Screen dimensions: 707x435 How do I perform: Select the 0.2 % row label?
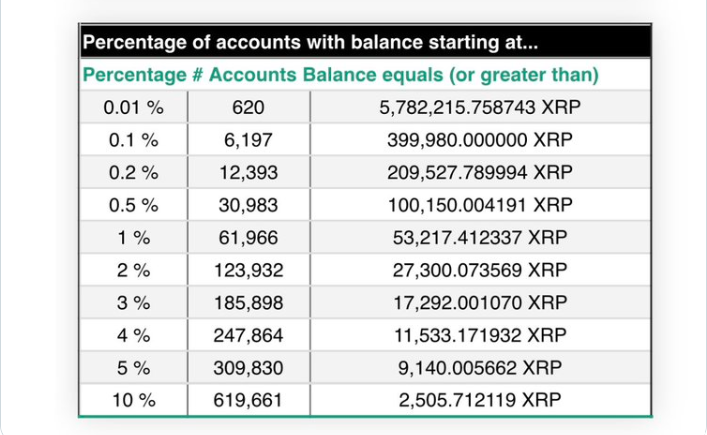pyautogui.click(x=131, y=172)
